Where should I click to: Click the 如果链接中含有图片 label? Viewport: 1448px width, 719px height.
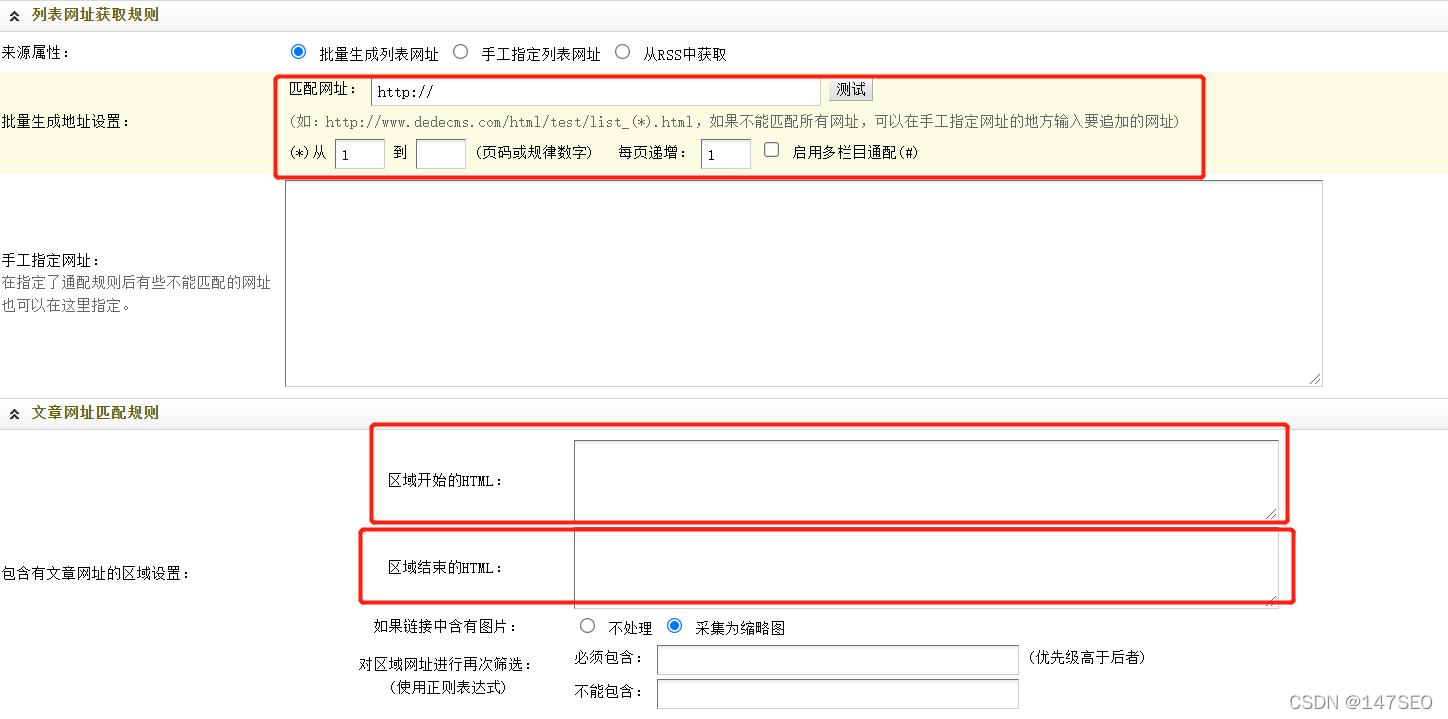[x=446, y=627]
